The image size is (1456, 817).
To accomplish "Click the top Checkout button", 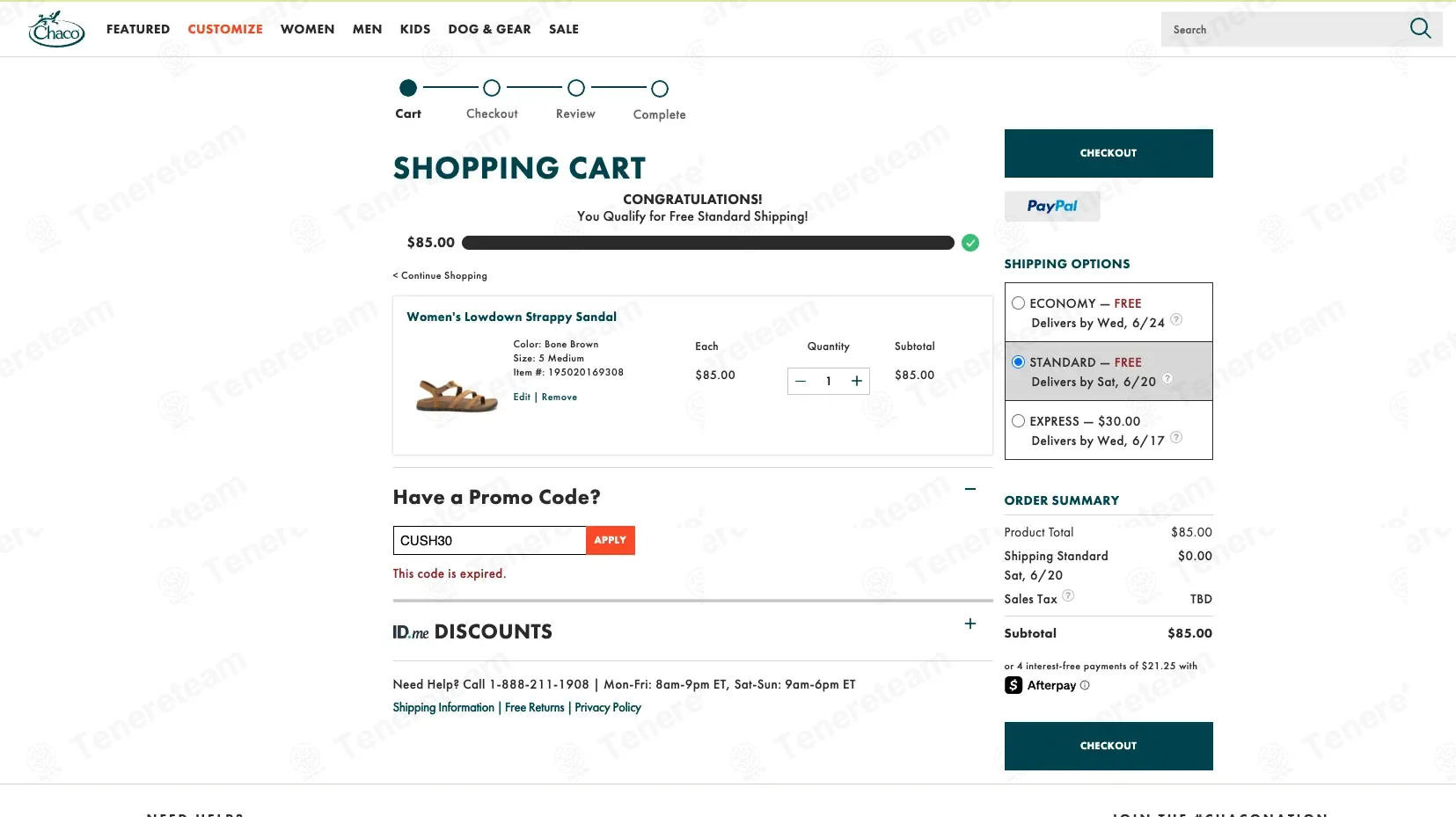I will [x=1108, y=153].
